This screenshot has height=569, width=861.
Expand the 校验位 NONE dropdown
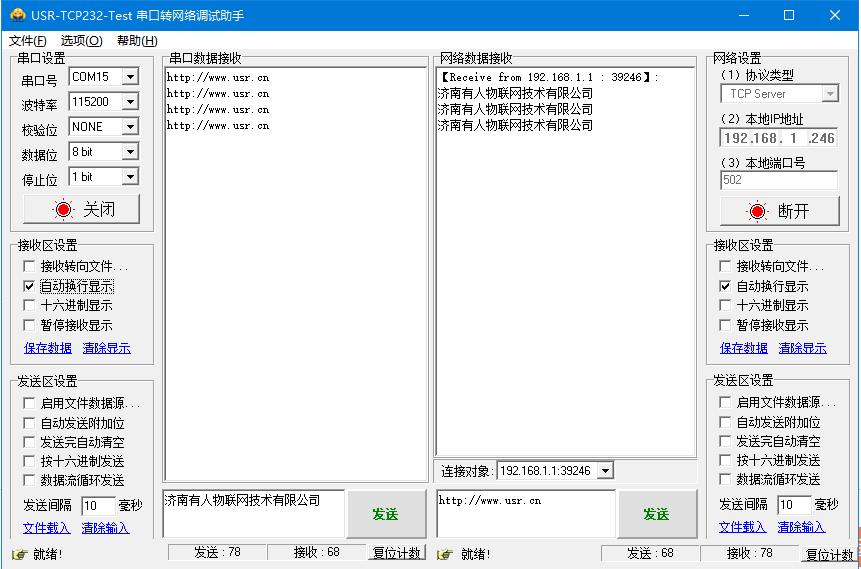(130, 127)
